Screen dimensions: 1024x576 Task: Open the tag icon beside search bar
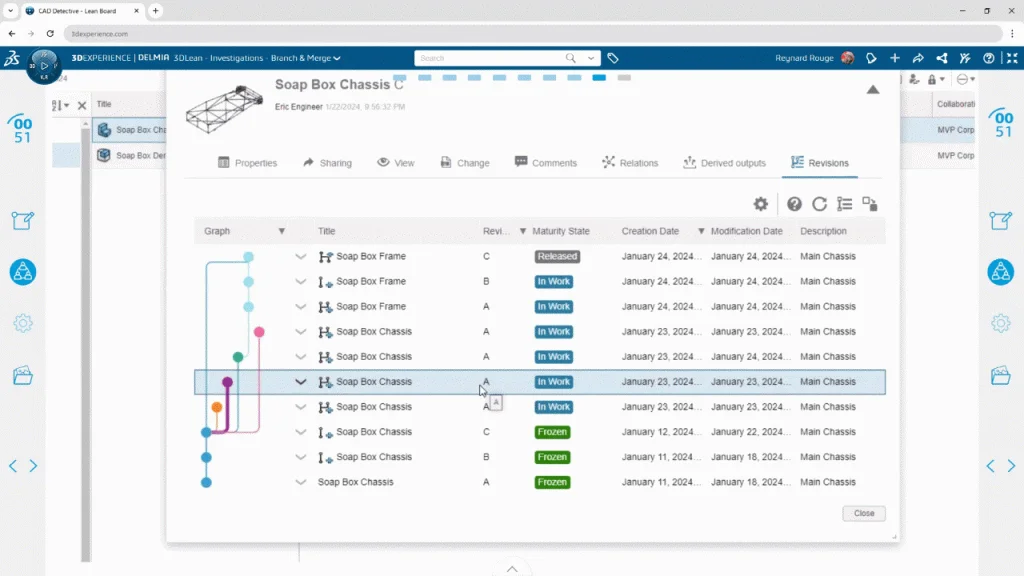point(613,58)
